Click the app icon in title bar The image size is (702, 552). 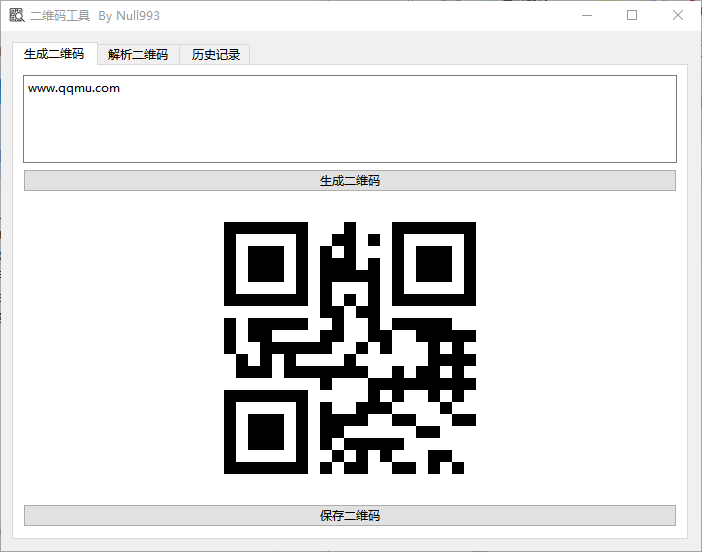17,15
